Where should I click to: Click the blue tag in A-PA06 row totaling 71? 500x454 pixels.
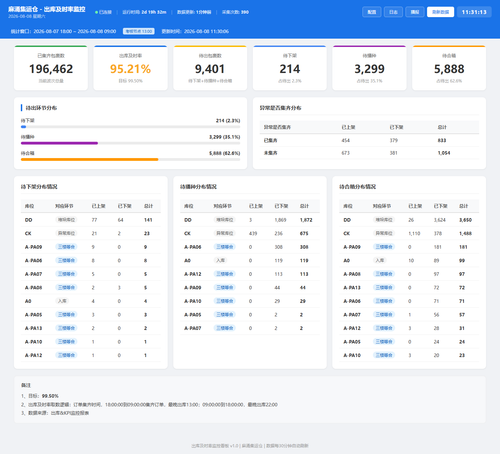coord(384,301)
